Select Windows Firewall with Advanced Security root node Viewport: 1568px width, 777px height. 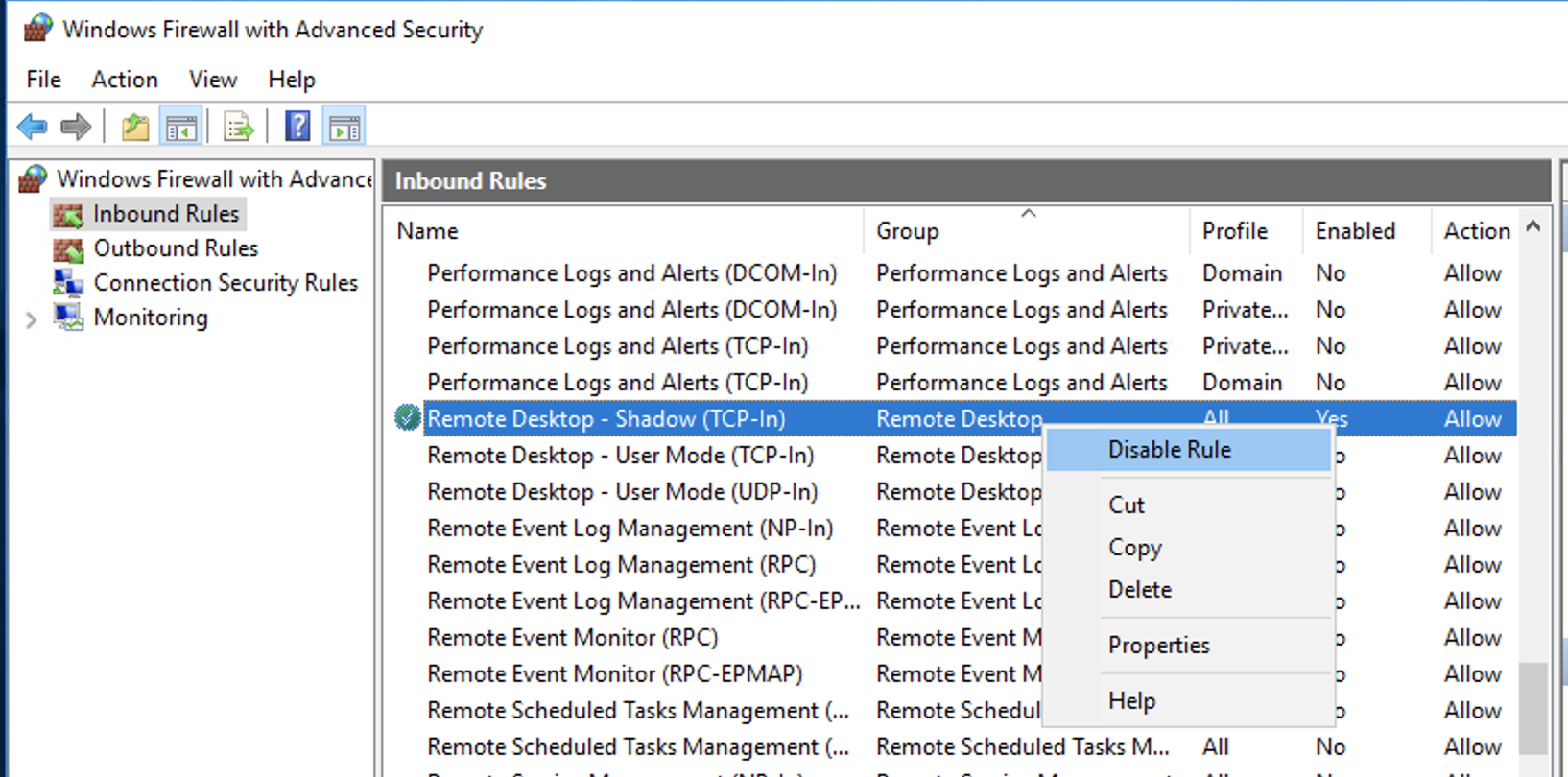214,179
